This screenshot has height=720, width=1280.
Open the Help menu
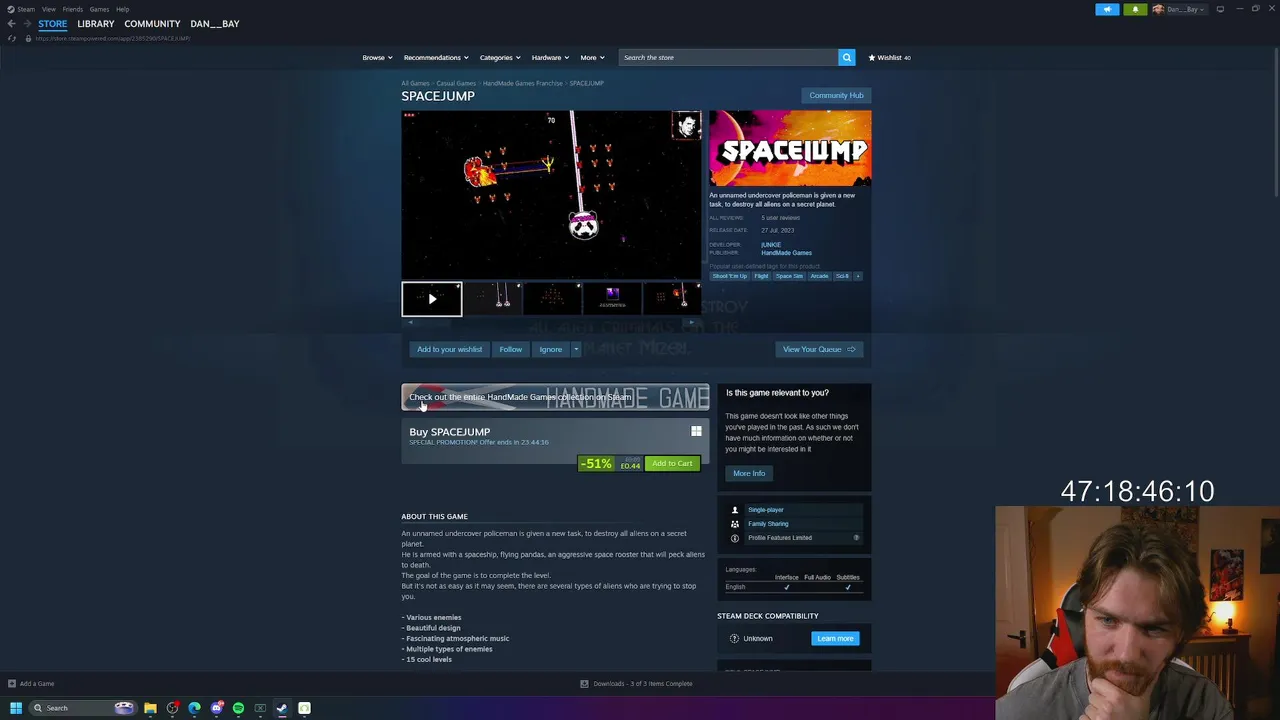coord(122,9)
